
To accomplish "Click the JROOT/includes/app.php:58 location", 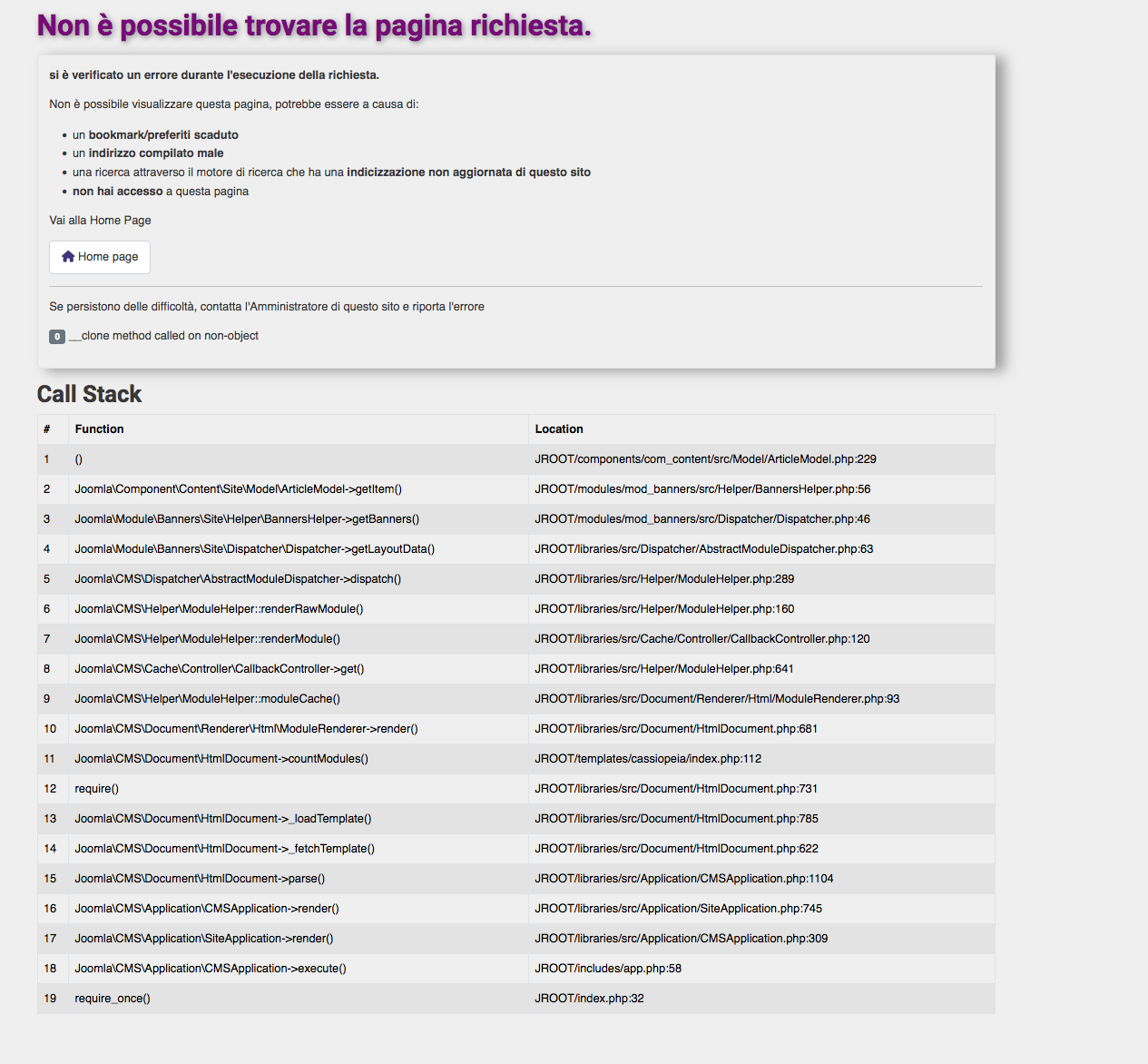I will [608, 969].
